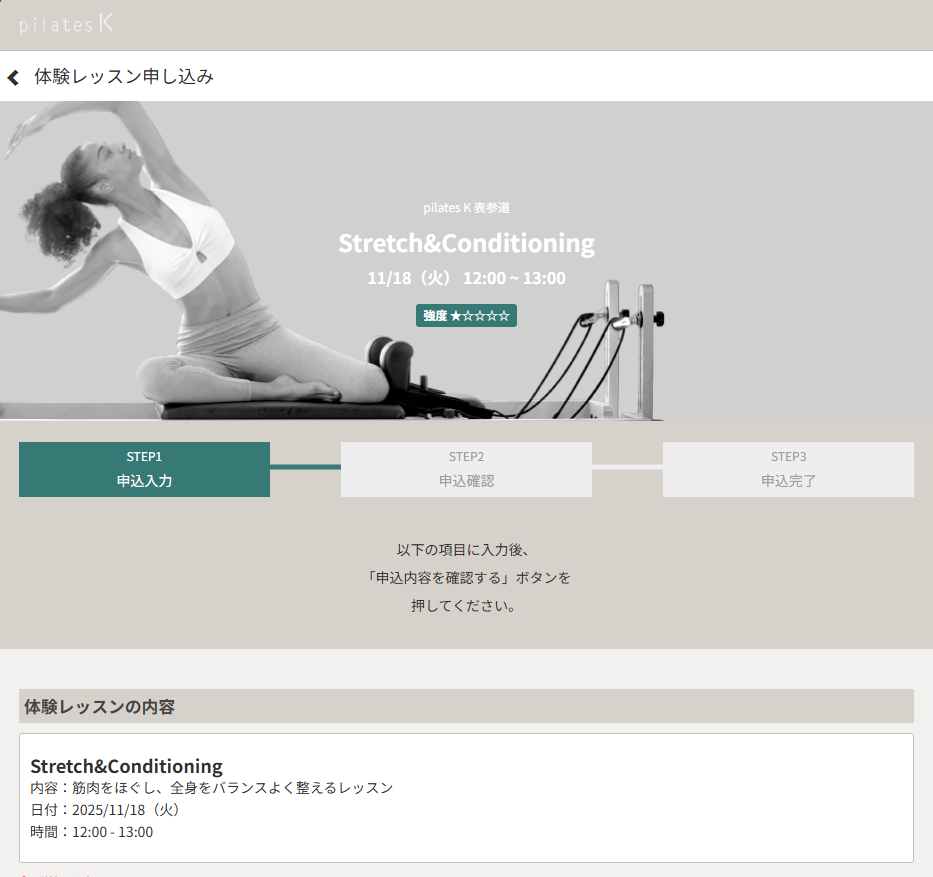Click the green progress bar between STEP1 and STEP2

[x=305, y=467]
